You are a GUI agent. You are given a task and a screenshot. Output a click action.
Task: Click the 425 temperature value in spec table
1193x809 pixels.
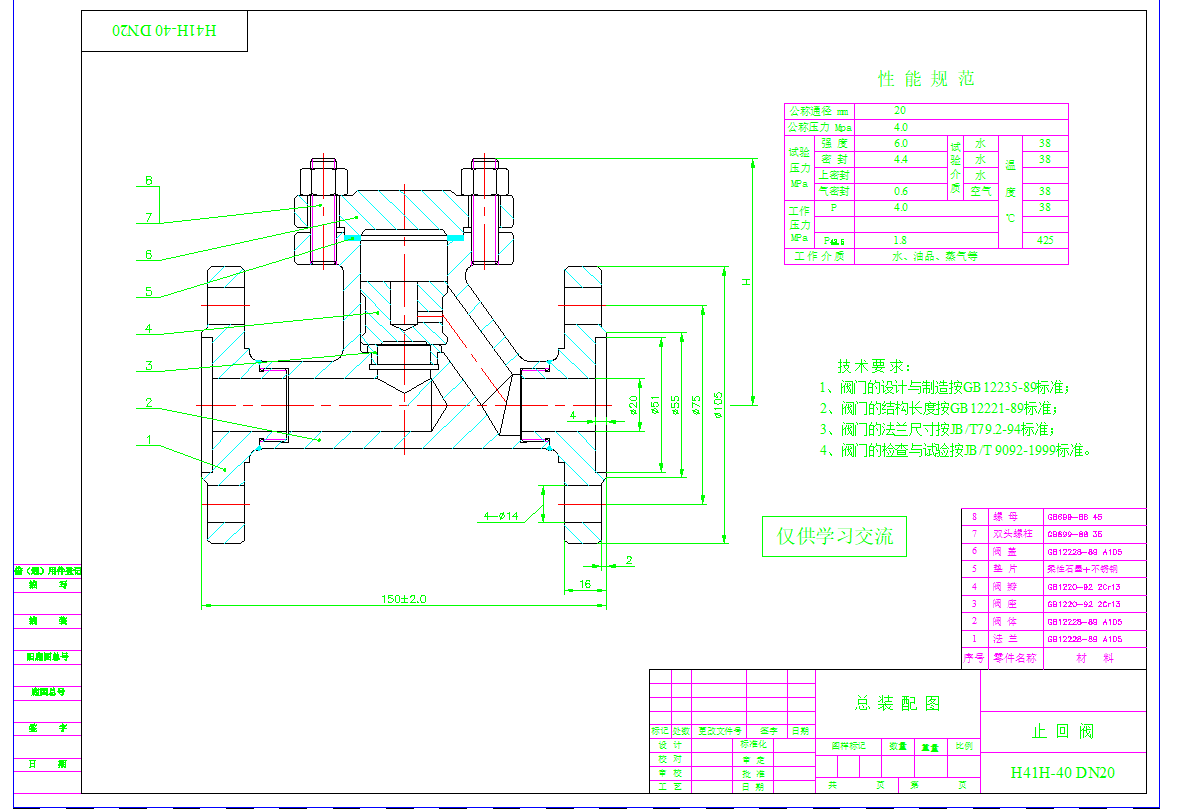[x=1045, y=240]
